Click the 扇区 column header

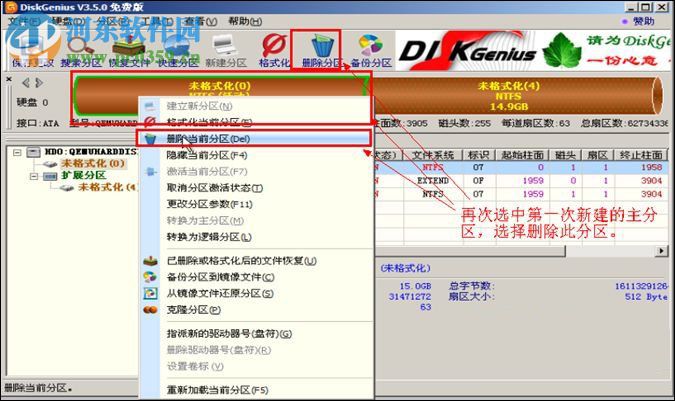point(598,155)
